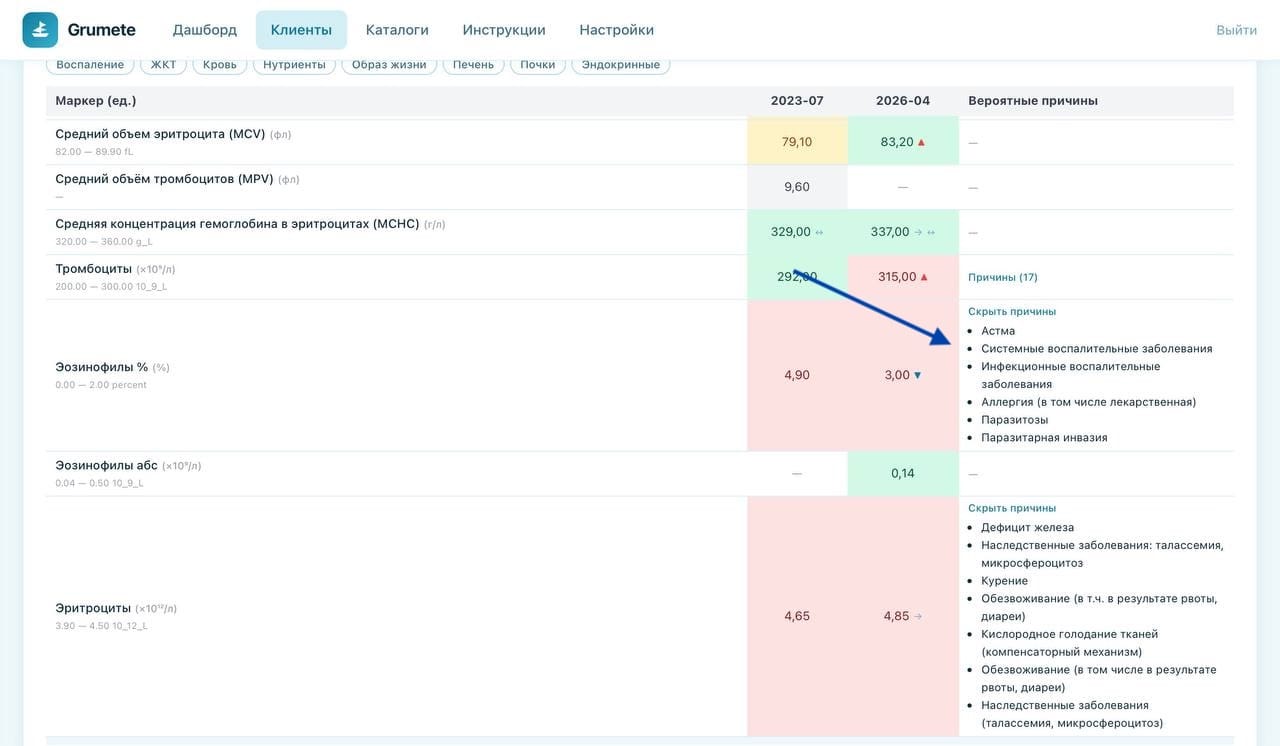Click the red 4,90 eosinophils cell
The image size is (1280, 746).
797,375
